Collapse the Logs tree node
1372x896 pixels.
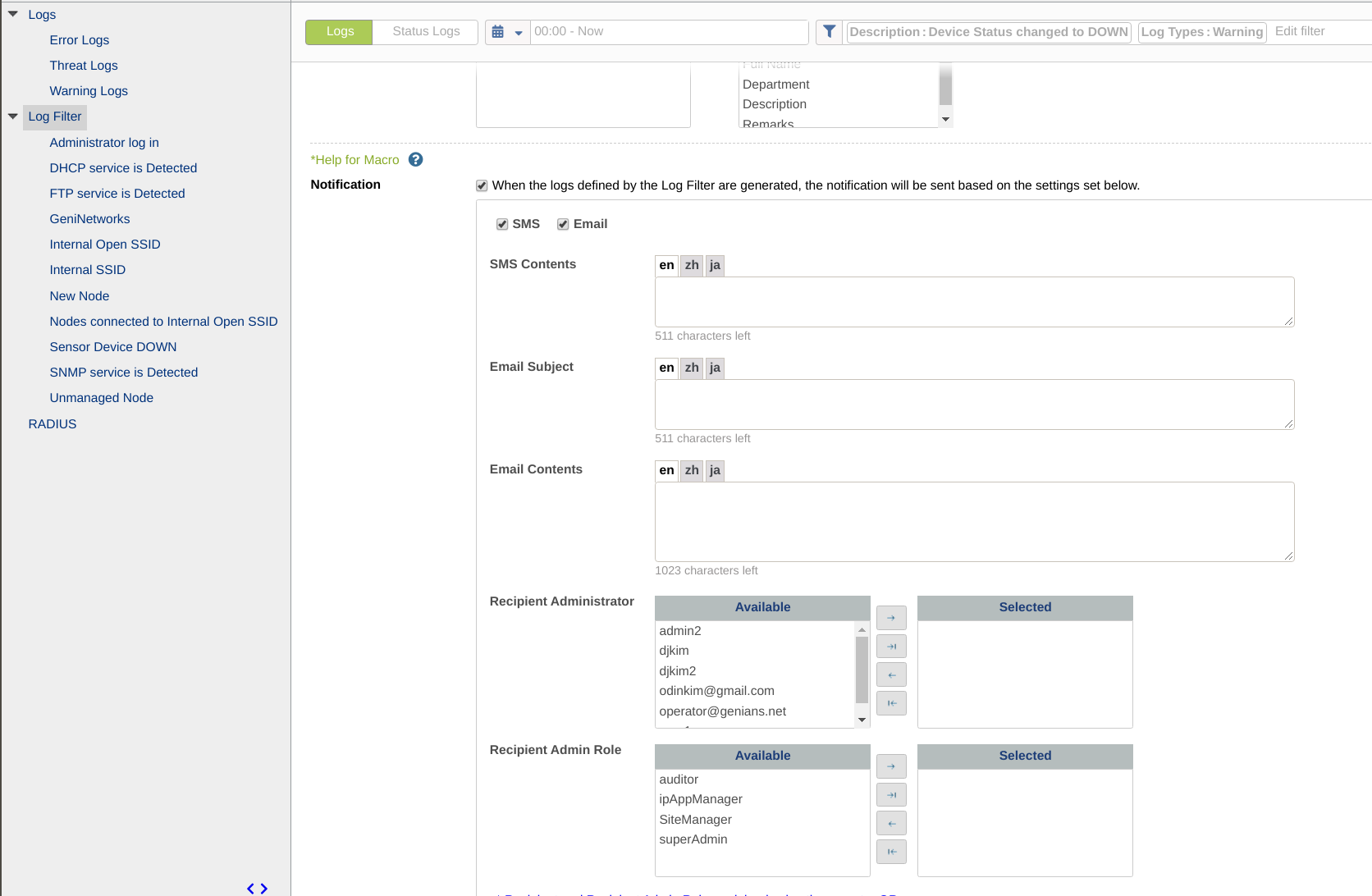click(13, 14)
